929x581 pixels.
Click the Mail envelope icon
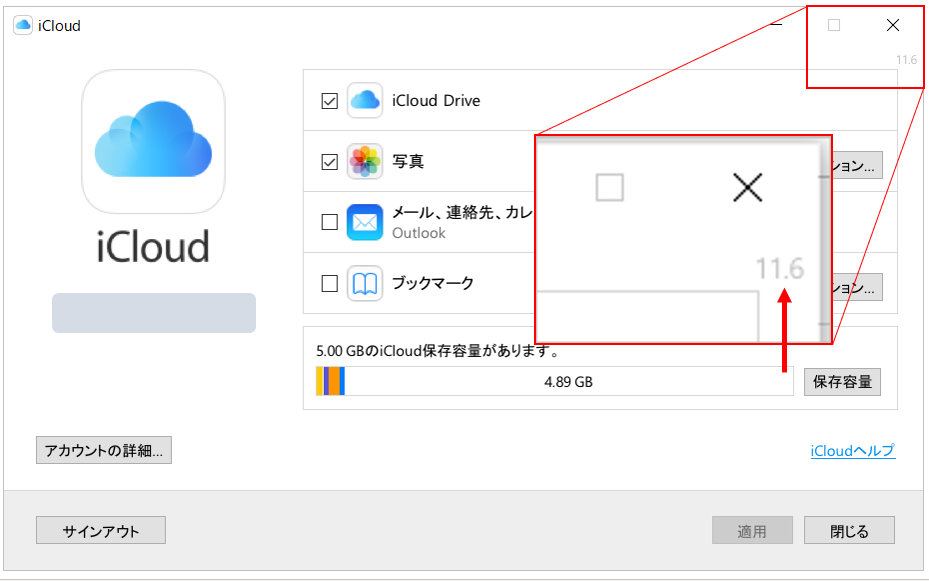[x=364, y=222]
